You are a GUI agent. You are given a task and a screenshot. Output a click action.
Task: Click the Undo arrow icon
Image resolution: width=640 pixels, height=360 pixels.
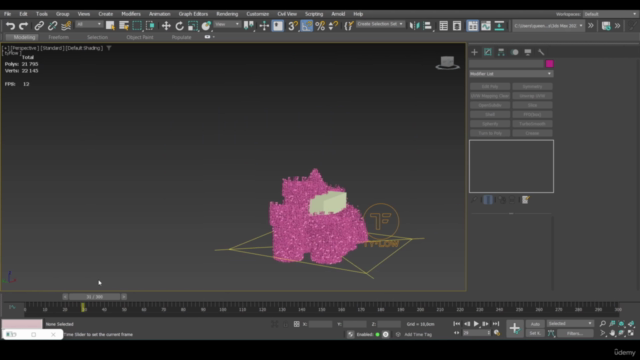tap(10, 26)
